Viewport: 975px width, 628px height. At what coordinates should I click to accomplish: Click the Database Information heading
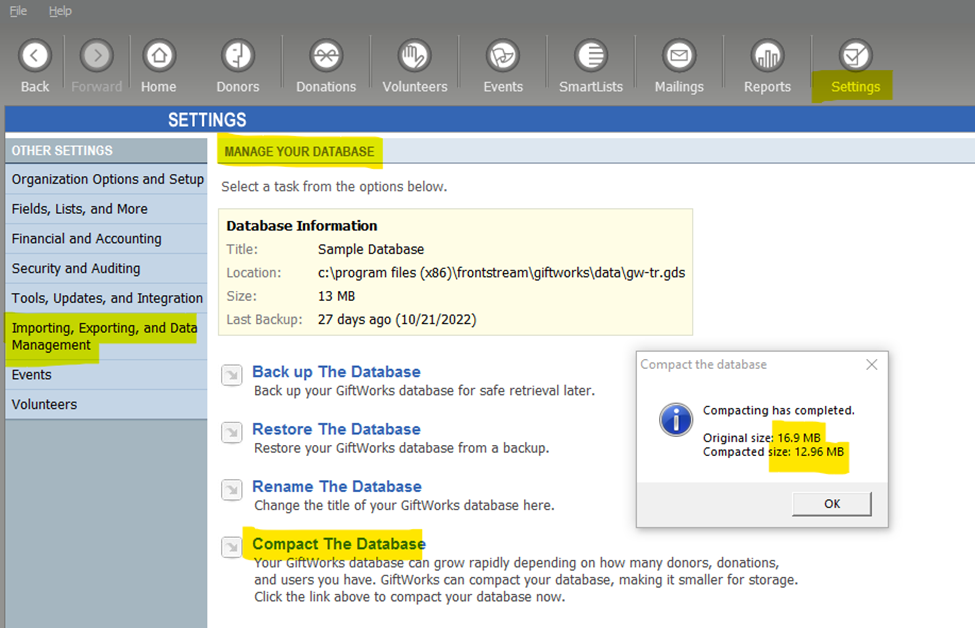[x=302, y=226]
